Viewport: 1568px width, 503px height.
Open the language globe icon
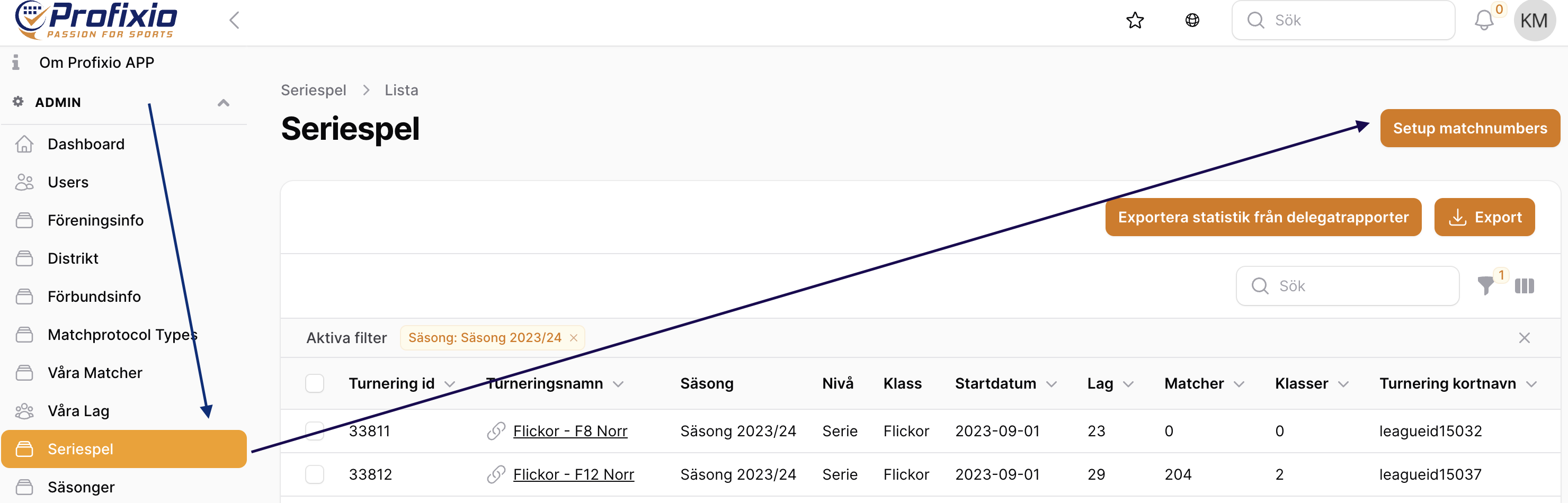(x=1192, y=21)
